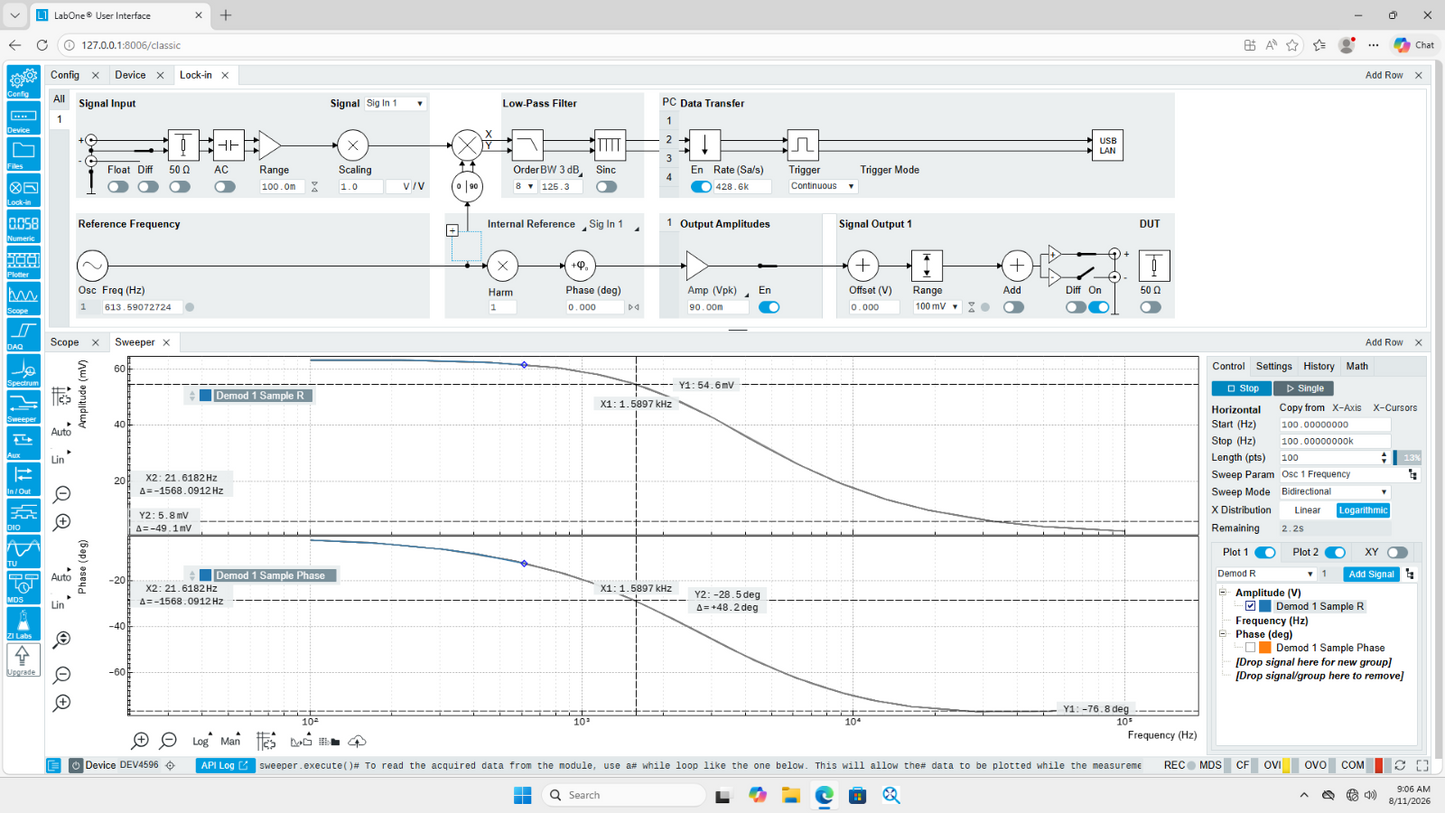The height and width of the screenshot is (813, 1445).
Task: Open the Sweeper Settings tab
Action: click(x=1274, y=367)
